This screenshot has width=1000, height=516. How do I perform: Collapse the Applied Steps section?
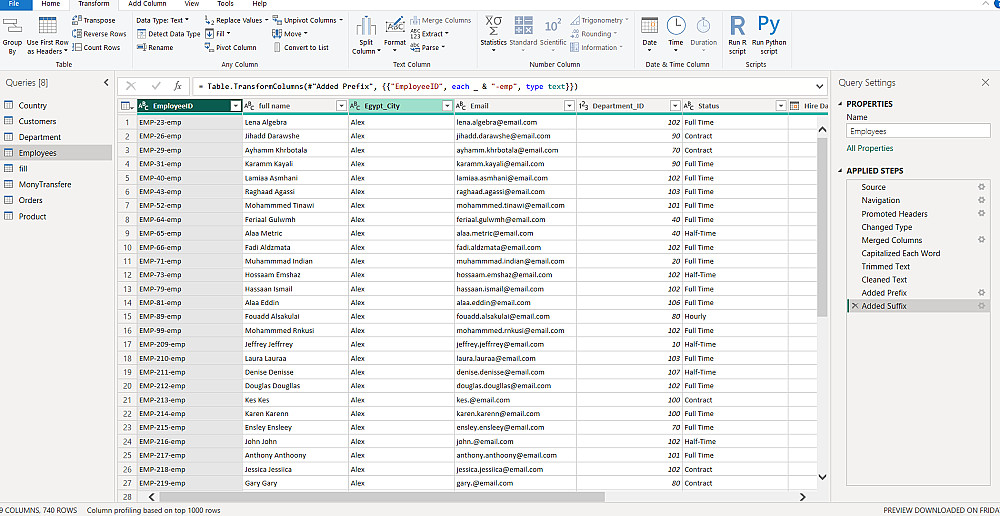pos(841,171)
